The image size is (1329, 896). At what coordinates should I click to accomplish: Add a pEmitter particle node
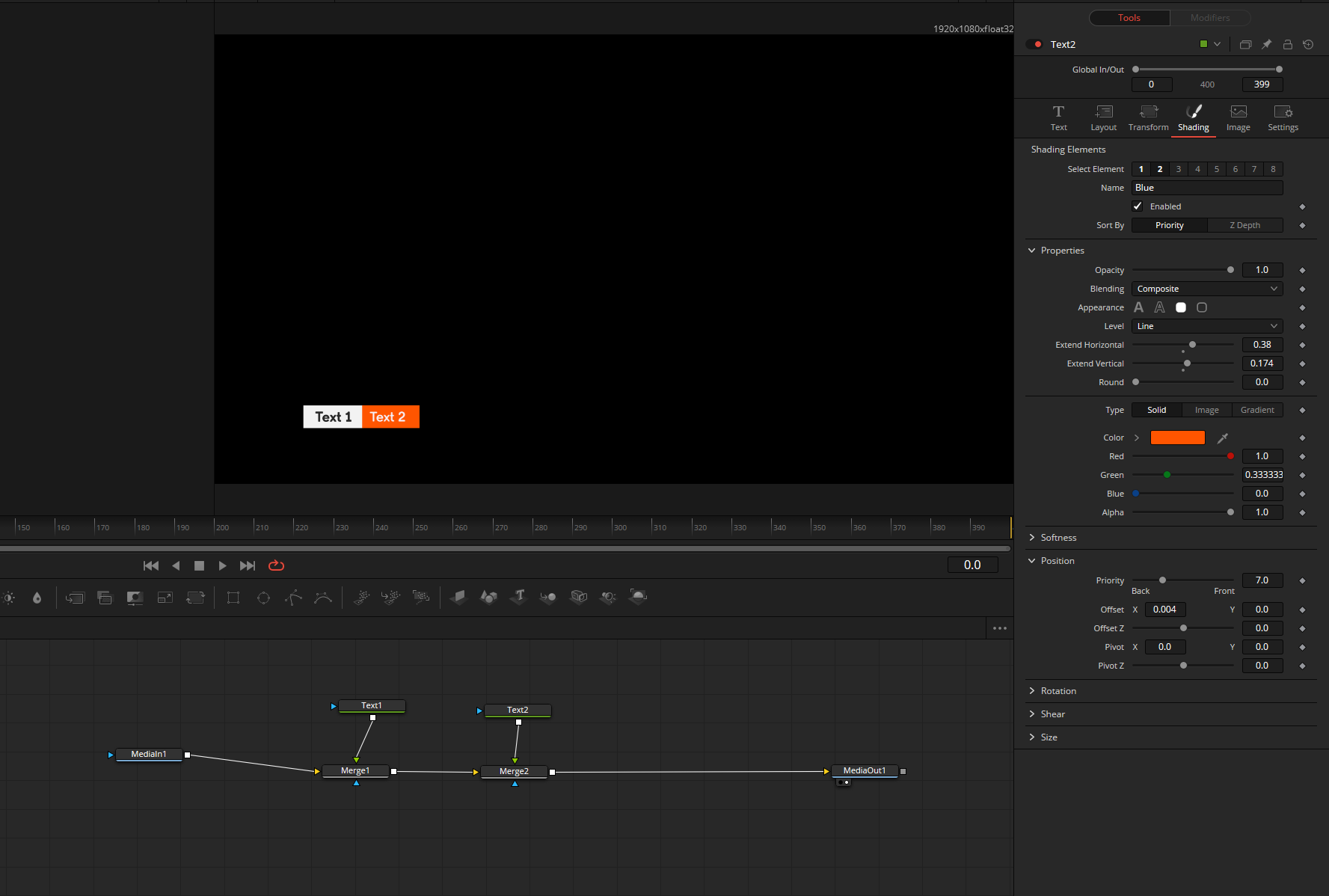361,597
